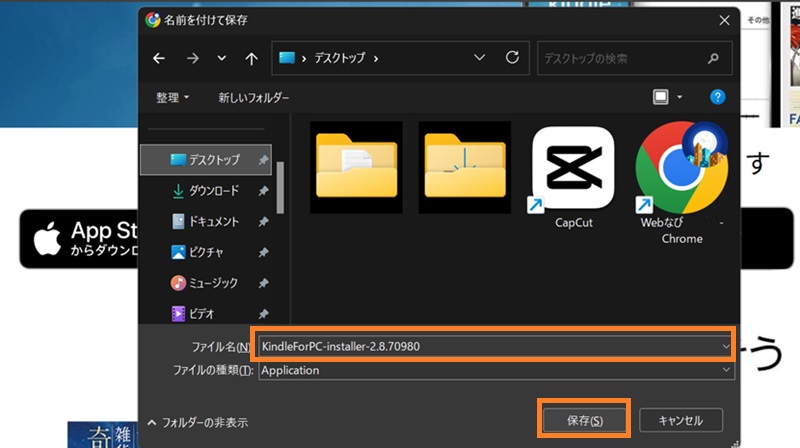Select the folder containing a document
This screenshot has width=800, height=448.
tap(356, 167)
